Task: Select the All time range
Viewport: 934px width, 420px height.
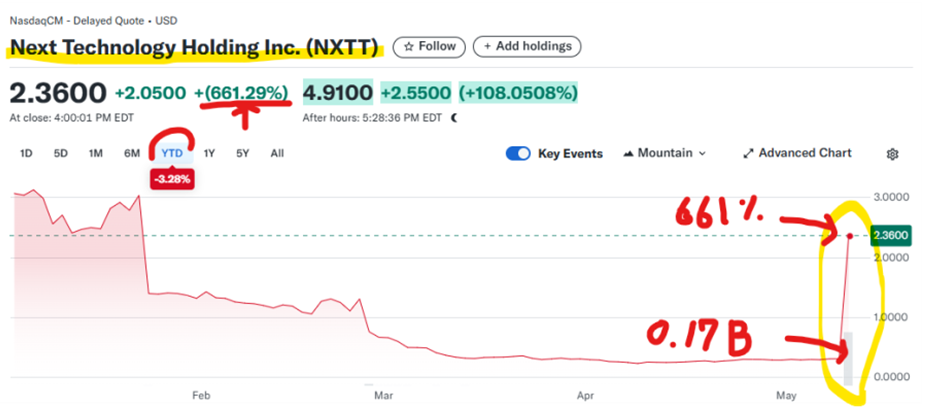Action: tap(277, 154)
